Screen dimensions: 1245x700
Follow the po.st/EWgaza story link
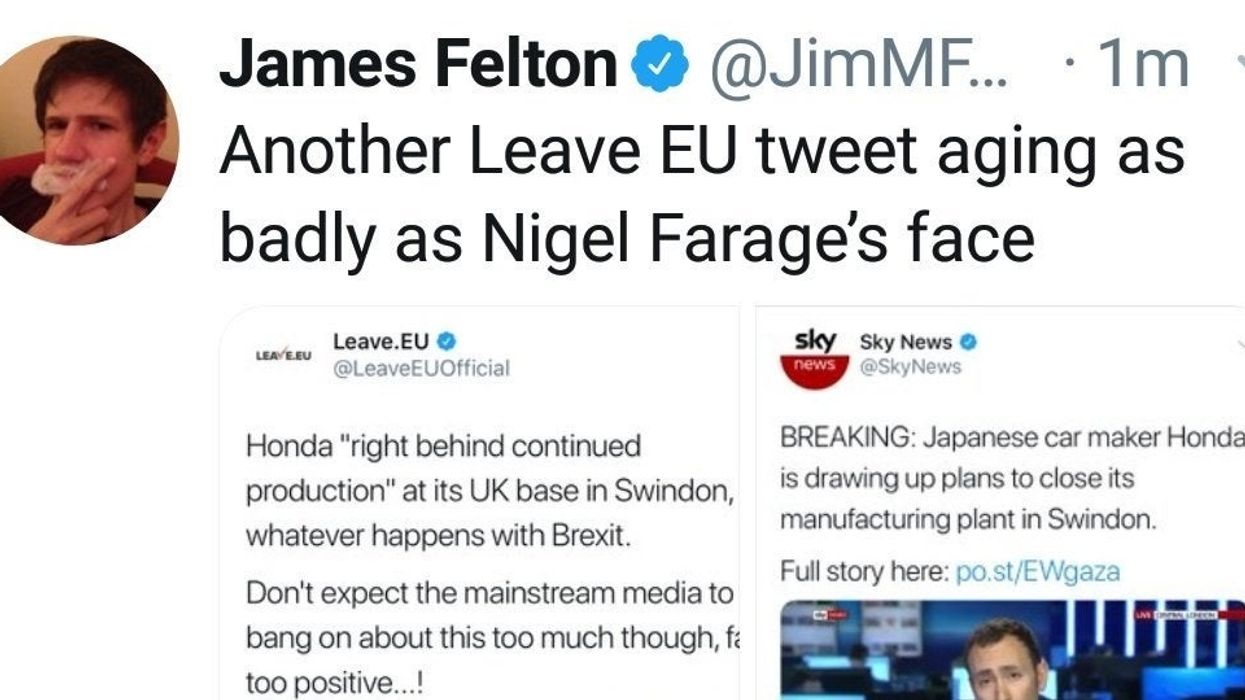(x=1037, y=572)
